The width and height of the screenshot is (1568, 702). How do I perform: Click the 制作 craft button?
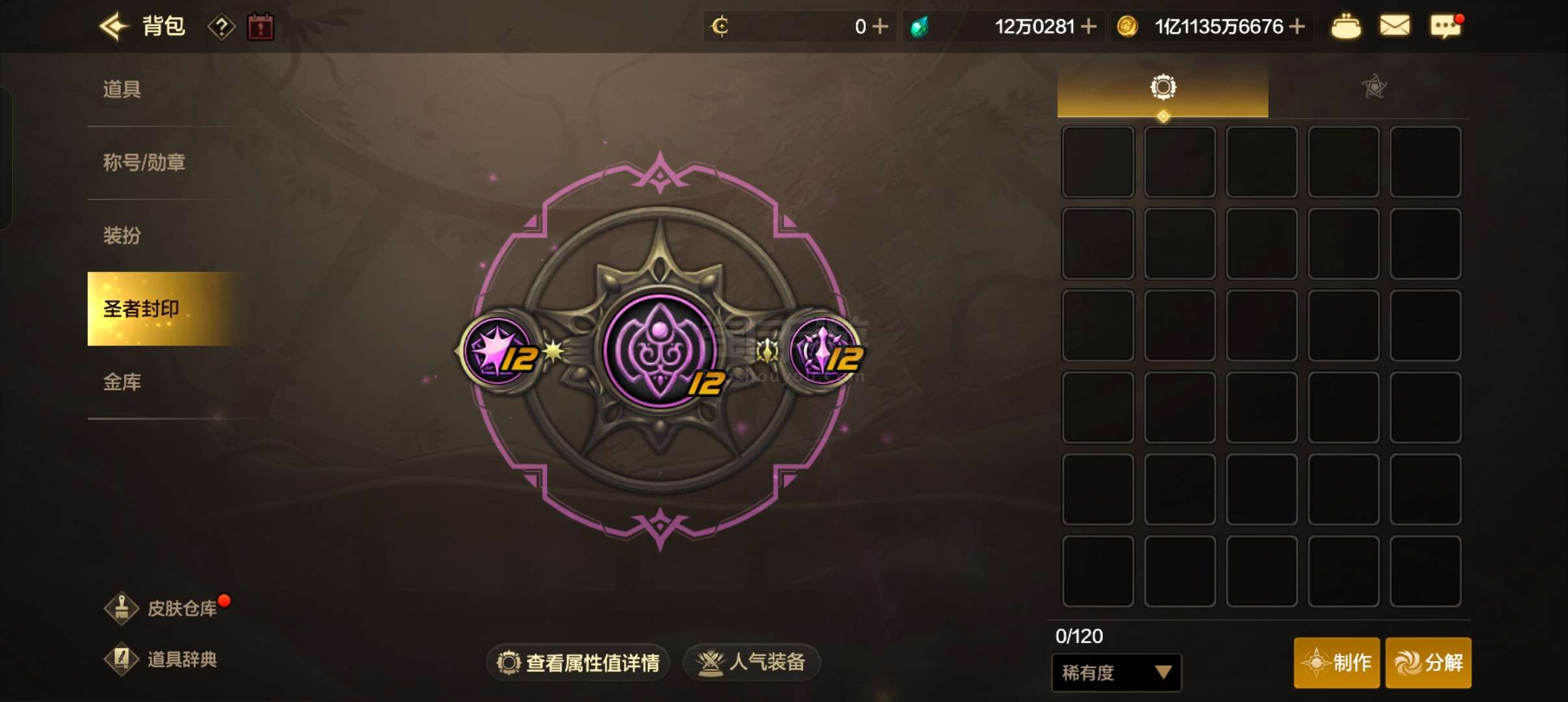tap(1337, 662)
